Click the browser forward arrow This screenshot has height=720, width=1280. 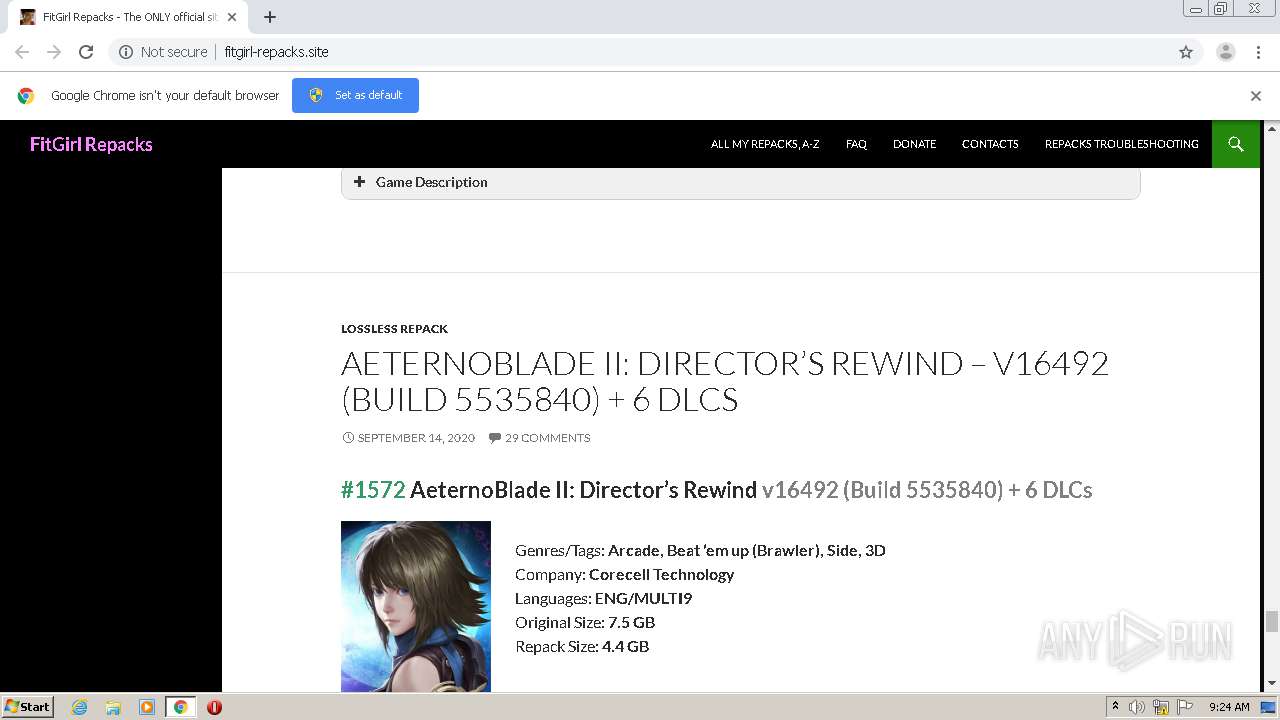tap(54, 52)
